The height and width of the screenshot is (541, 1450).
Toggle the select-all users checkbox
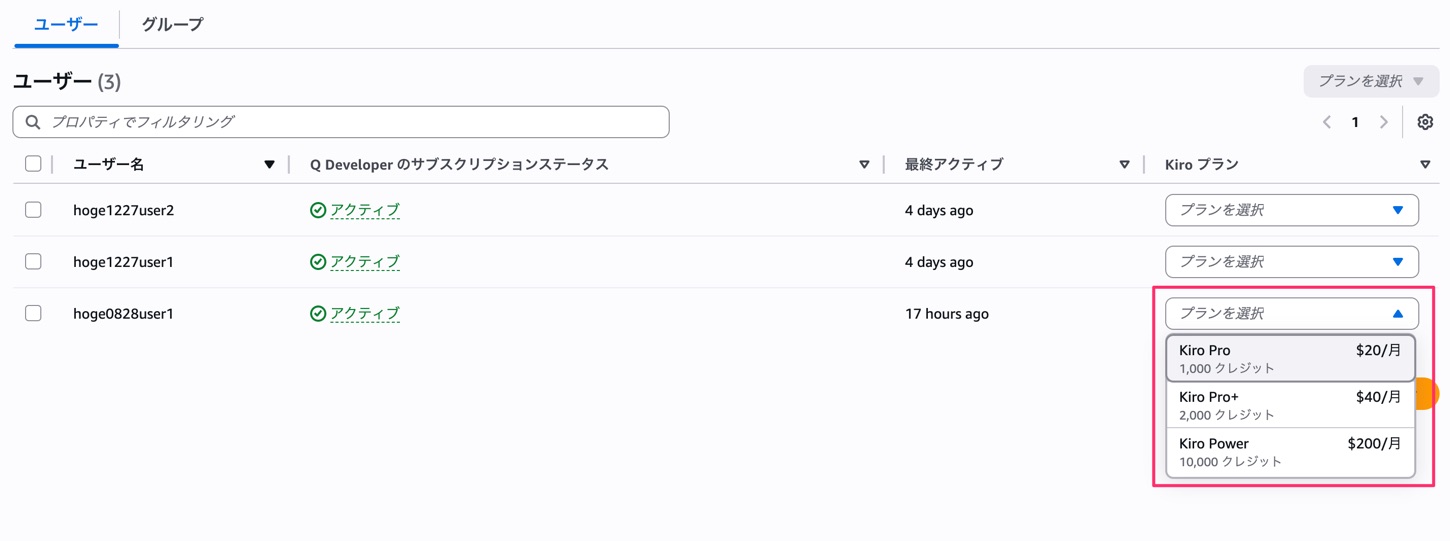[33, 164]
